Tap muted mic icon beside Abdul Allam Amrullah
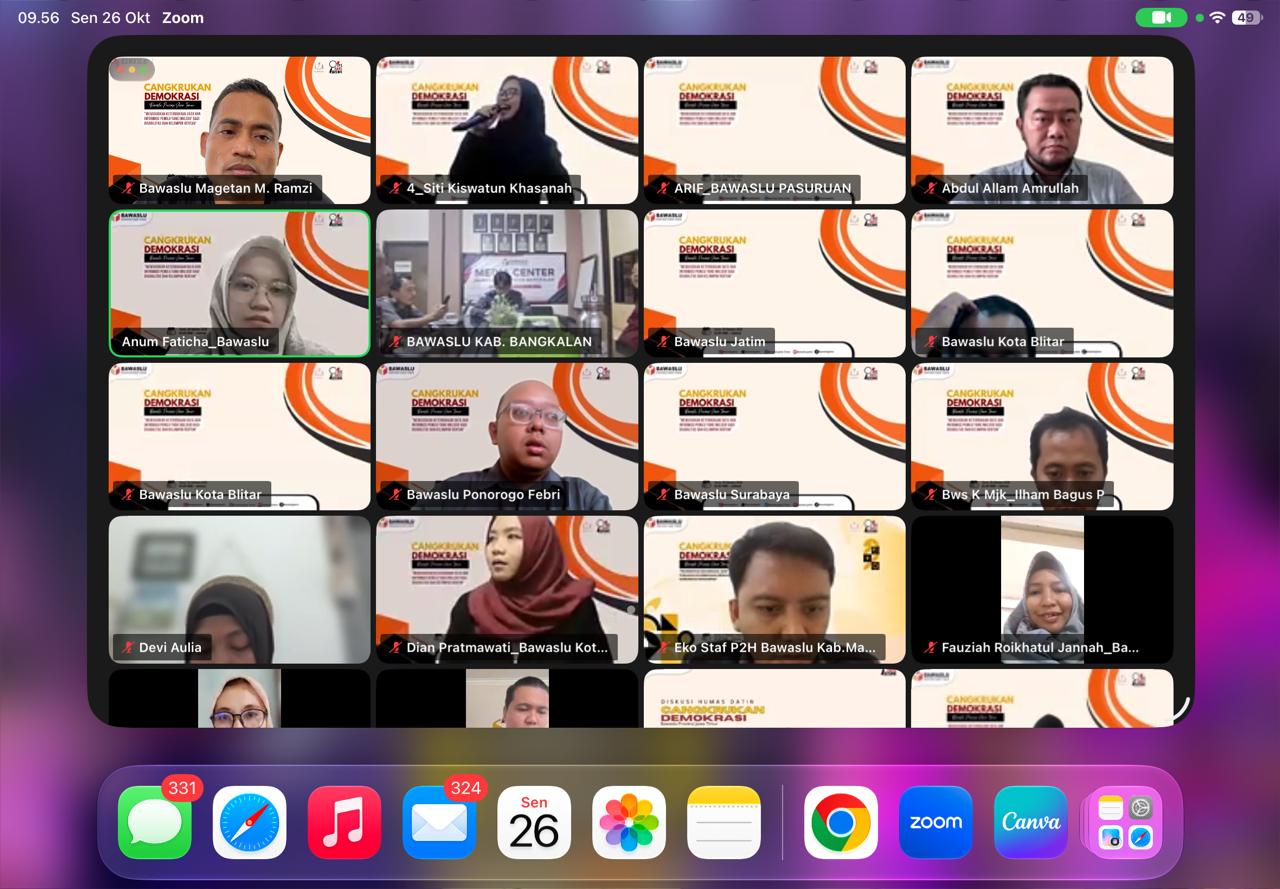 tap(929, 188)
